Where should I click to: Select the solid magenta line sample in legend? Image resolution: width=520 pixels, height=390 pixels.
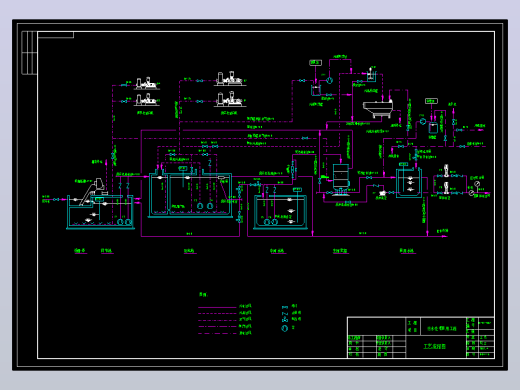[x=217, y=307]
